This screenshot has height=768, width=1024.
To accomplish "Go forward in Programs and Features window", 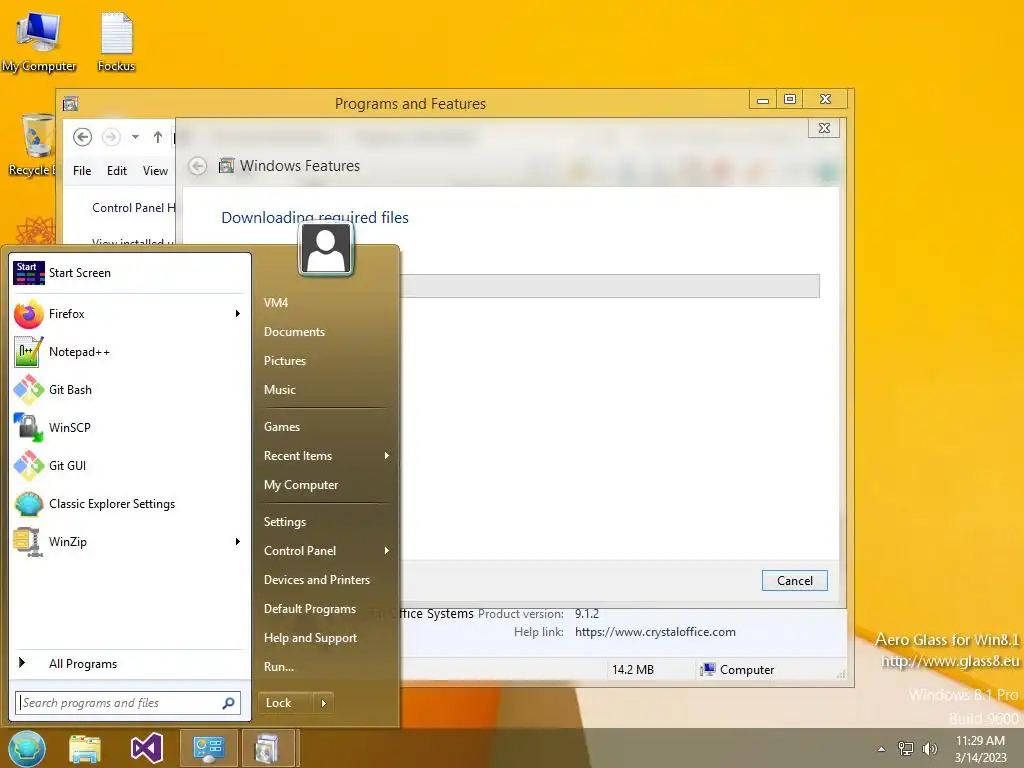I will (x=112, y=137).
